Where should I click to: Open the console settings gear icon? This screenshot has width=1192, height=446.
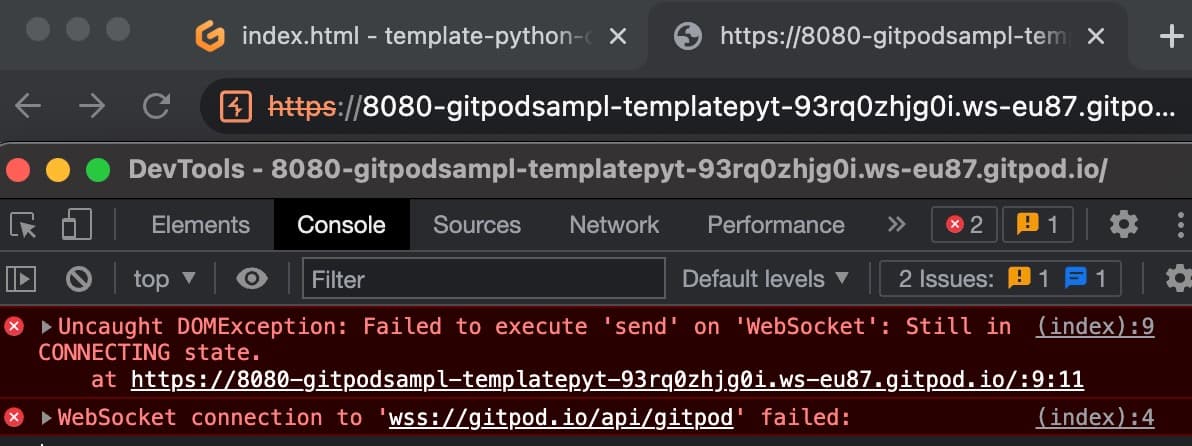(x=1179, y=279)
